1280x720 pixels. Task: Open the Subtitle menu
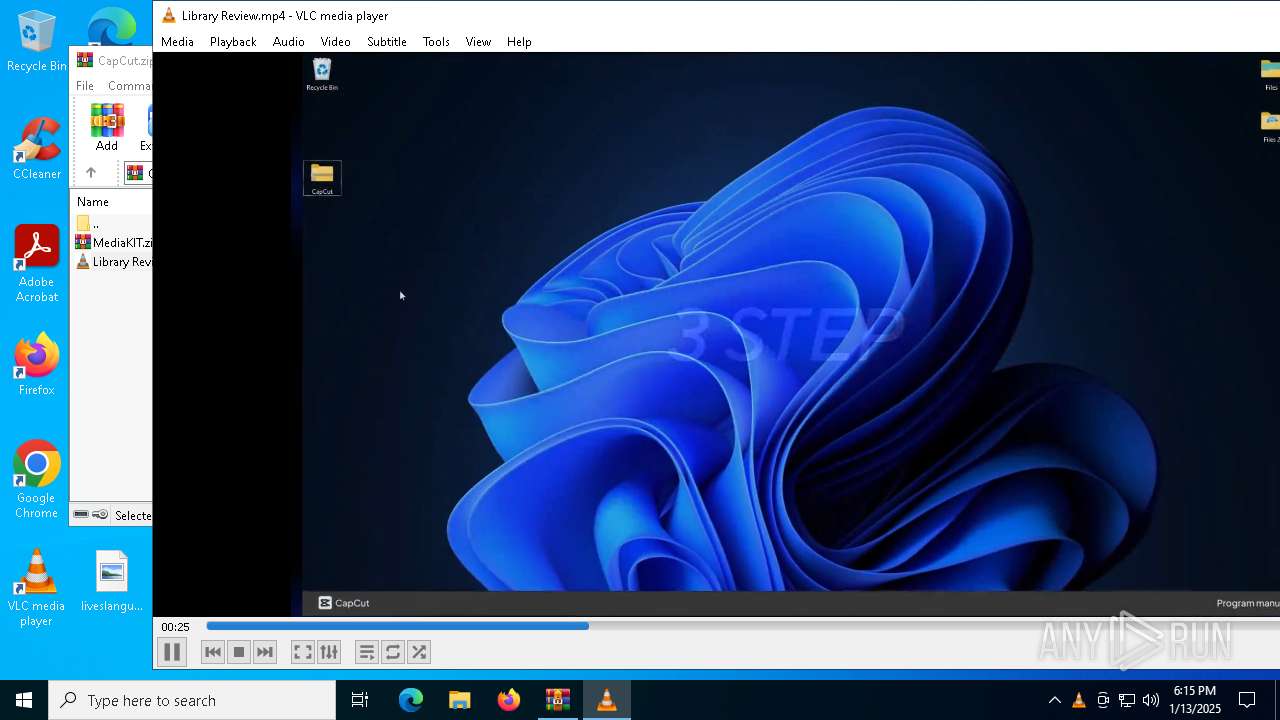coord(386,42)
